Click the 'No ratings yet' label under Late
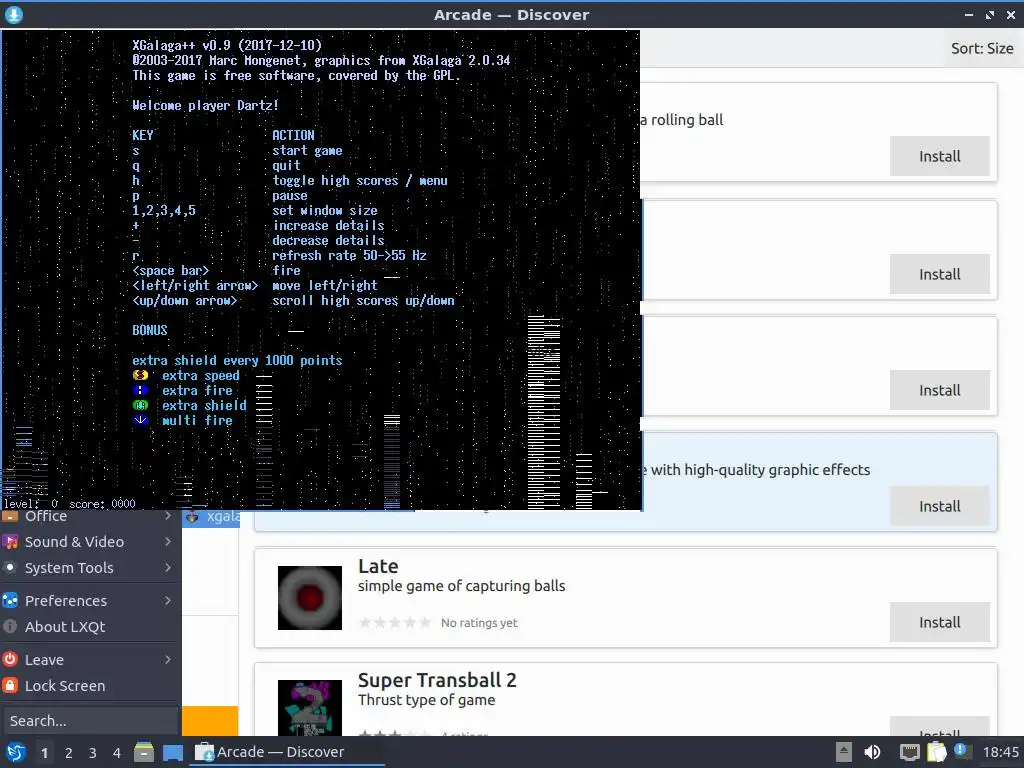1024x768 pixels. pyautogui.click(x=479, y=623)
